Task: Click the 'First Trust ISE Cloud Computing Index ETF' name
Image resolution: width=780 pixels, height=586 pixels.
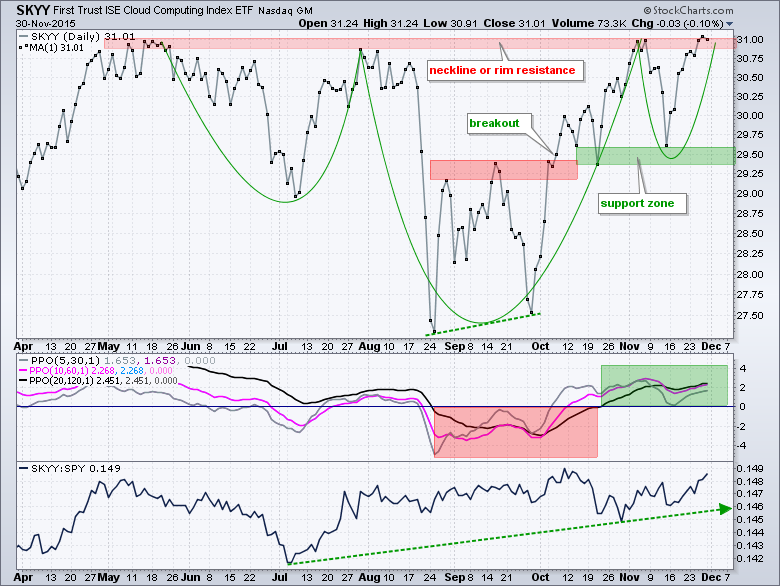Action: tap(154, 10)
